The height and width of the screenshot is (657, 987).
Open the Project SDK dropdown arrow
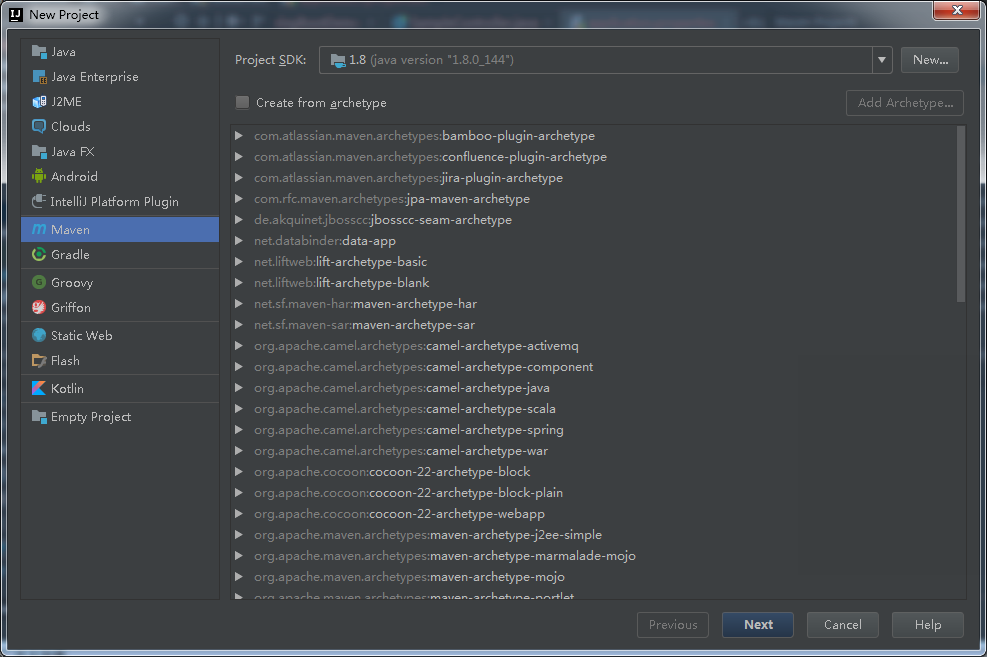(882, 60)
